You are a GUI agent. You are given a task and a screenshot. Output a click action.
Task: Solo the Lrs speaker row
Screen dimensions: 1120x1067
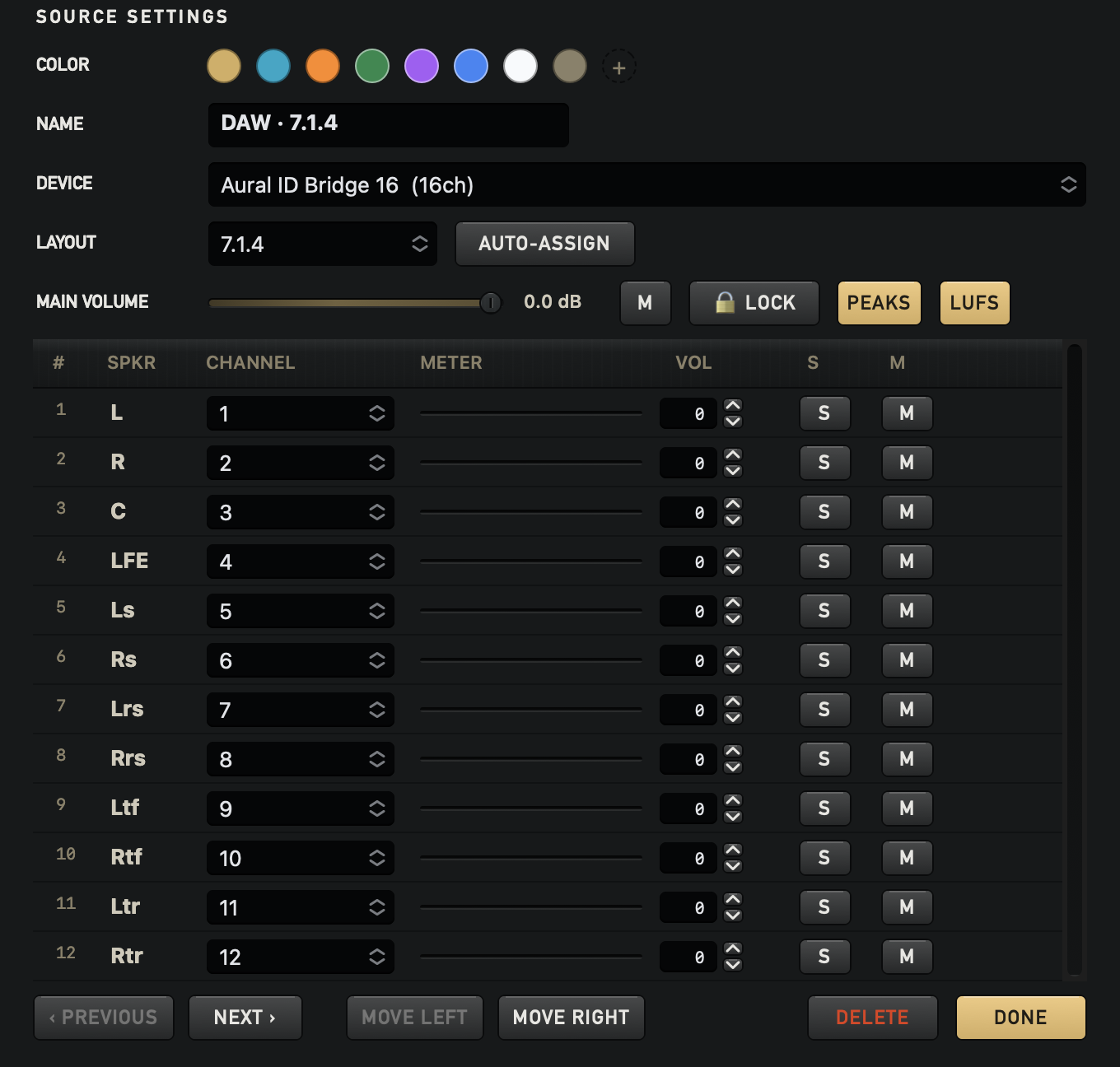[824, 710]
